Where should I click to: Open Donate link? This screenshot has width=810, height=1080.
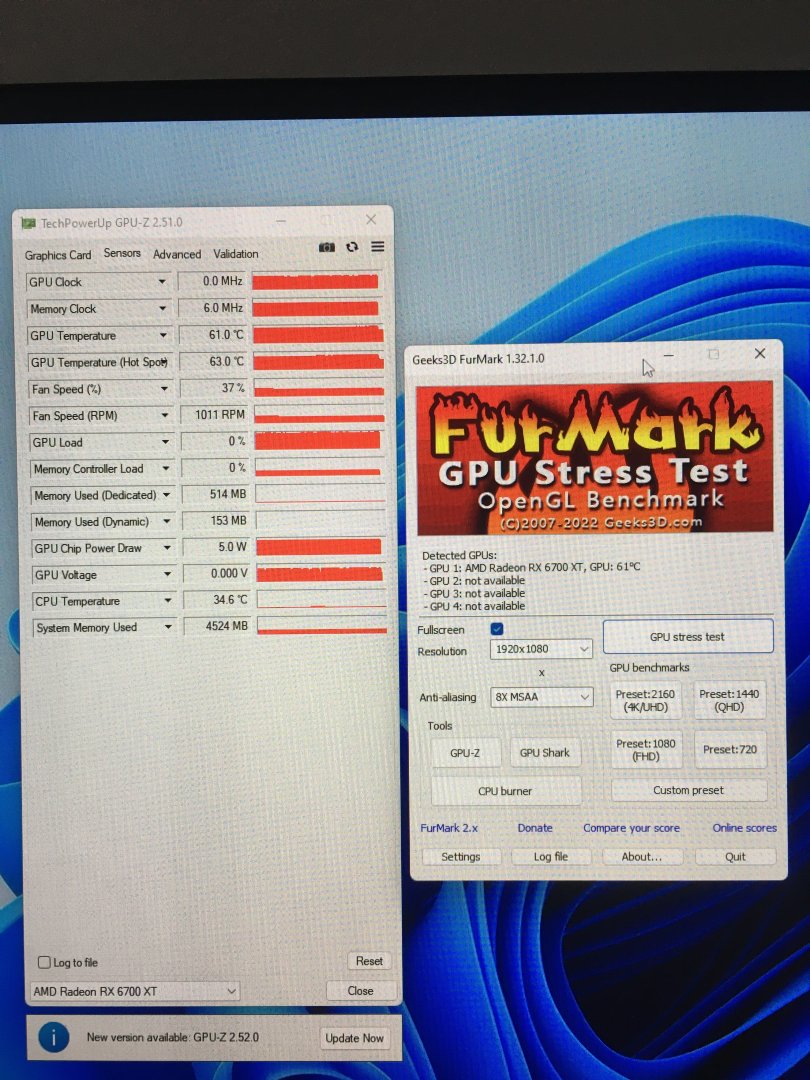pyautogui.click(x=535, y=828)
